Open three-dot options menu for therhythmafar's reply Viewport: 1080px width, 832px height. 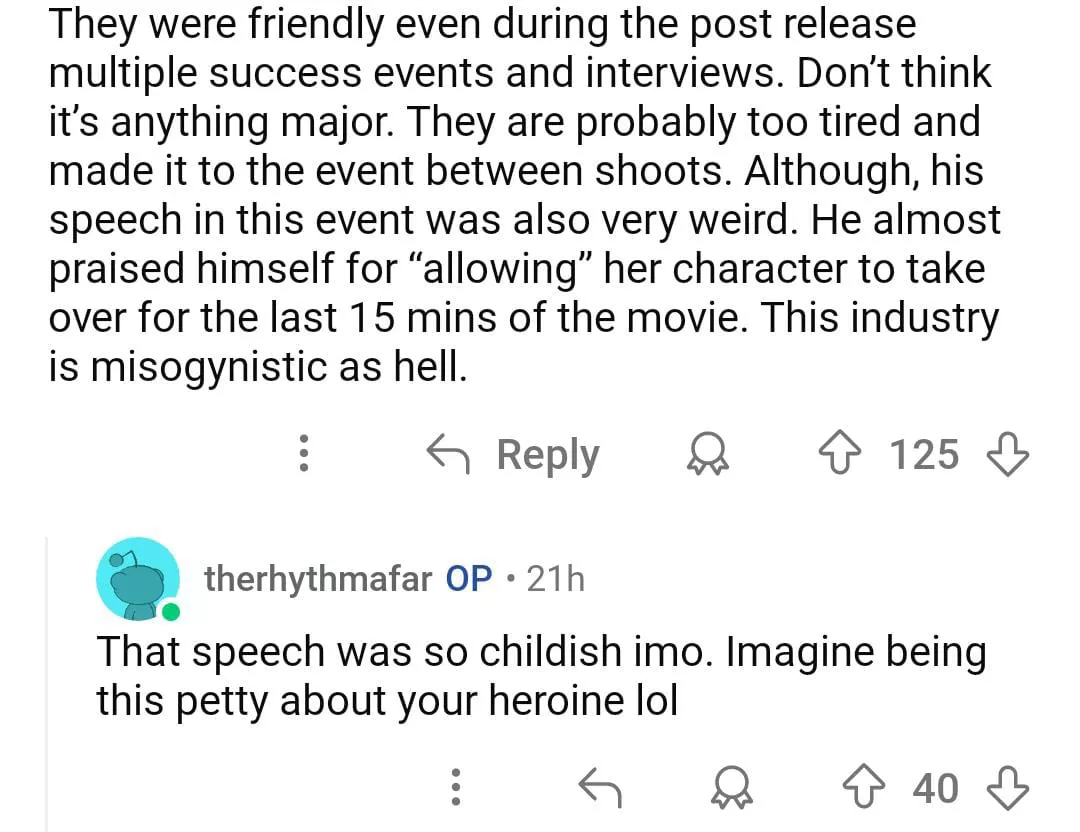click(x=456, y=788)
